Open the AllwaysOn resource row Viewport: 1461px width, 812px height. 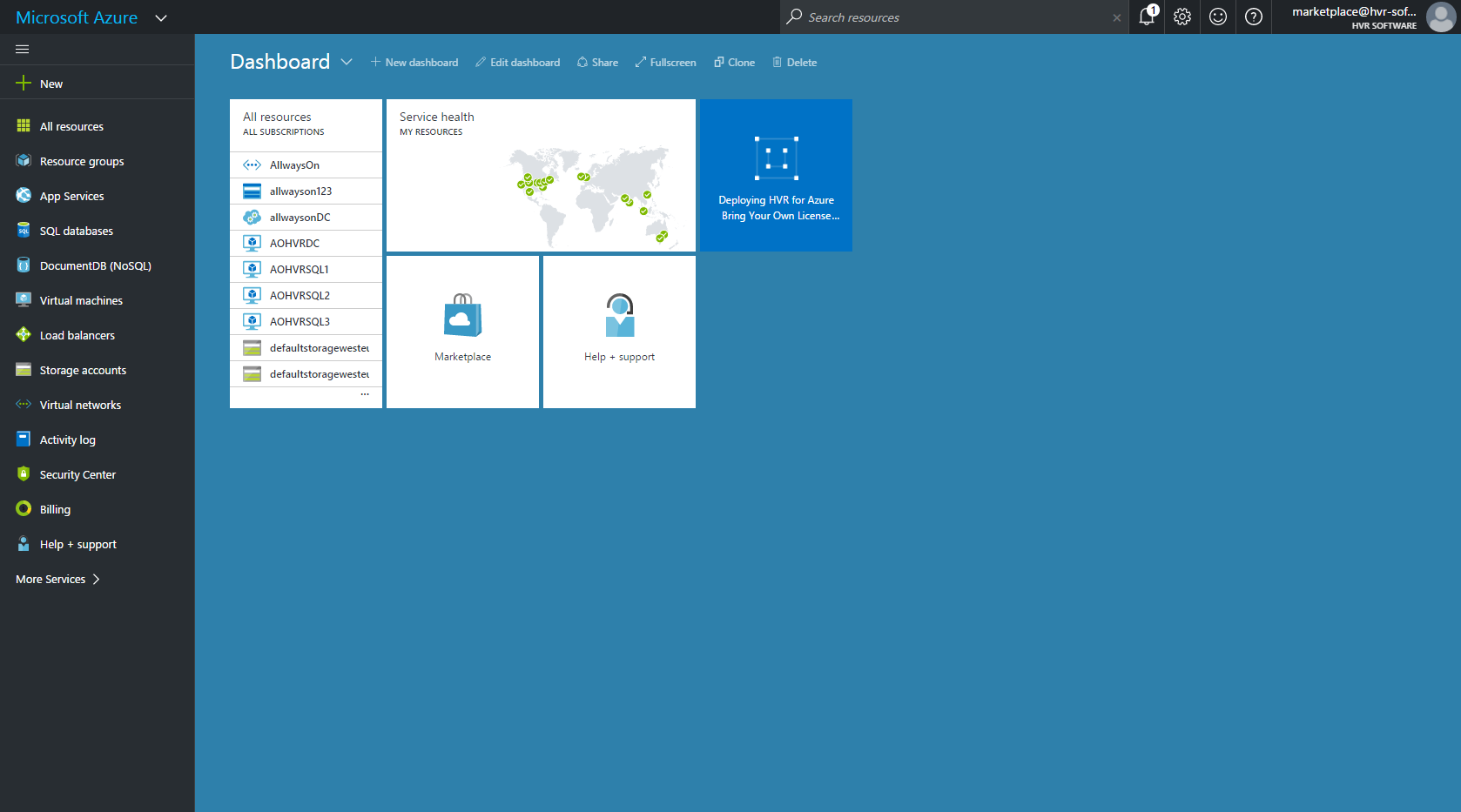click(x=306, y=165)
